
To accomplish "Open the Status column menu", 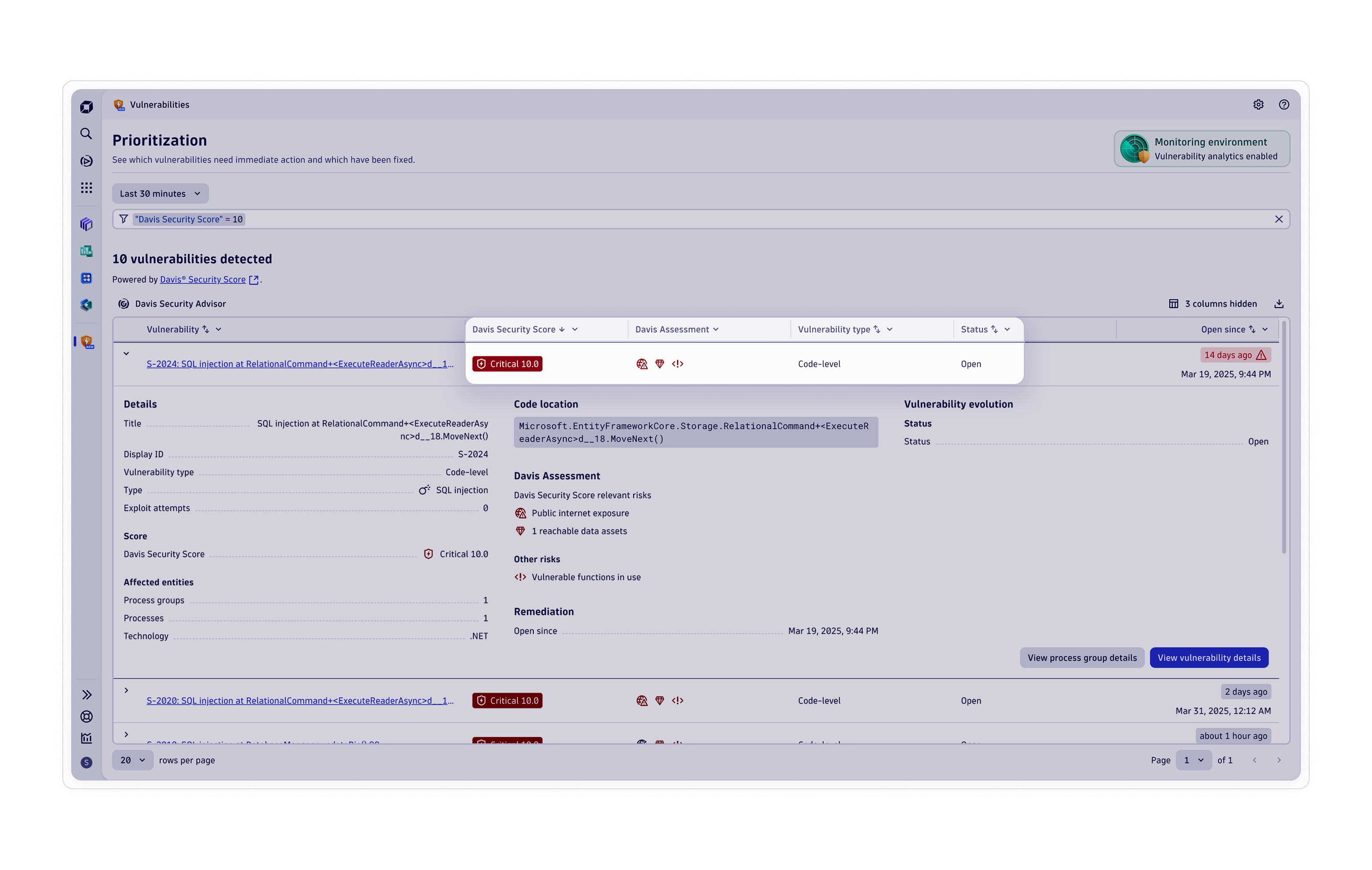I will [x=1008, y=330].
